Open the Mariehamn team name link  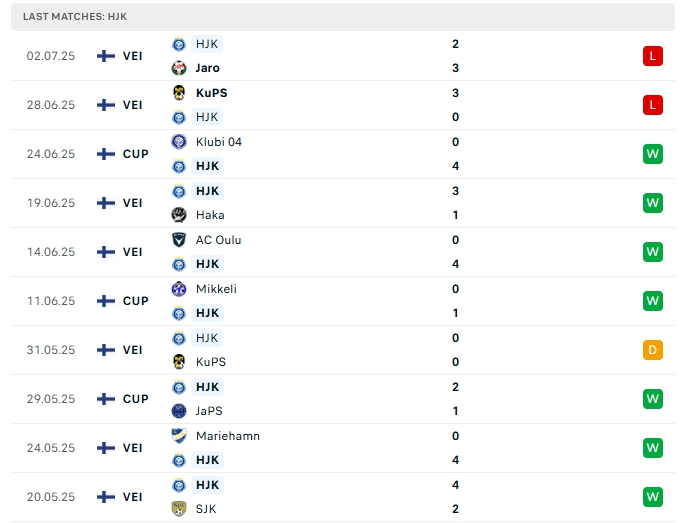(228, 436)
